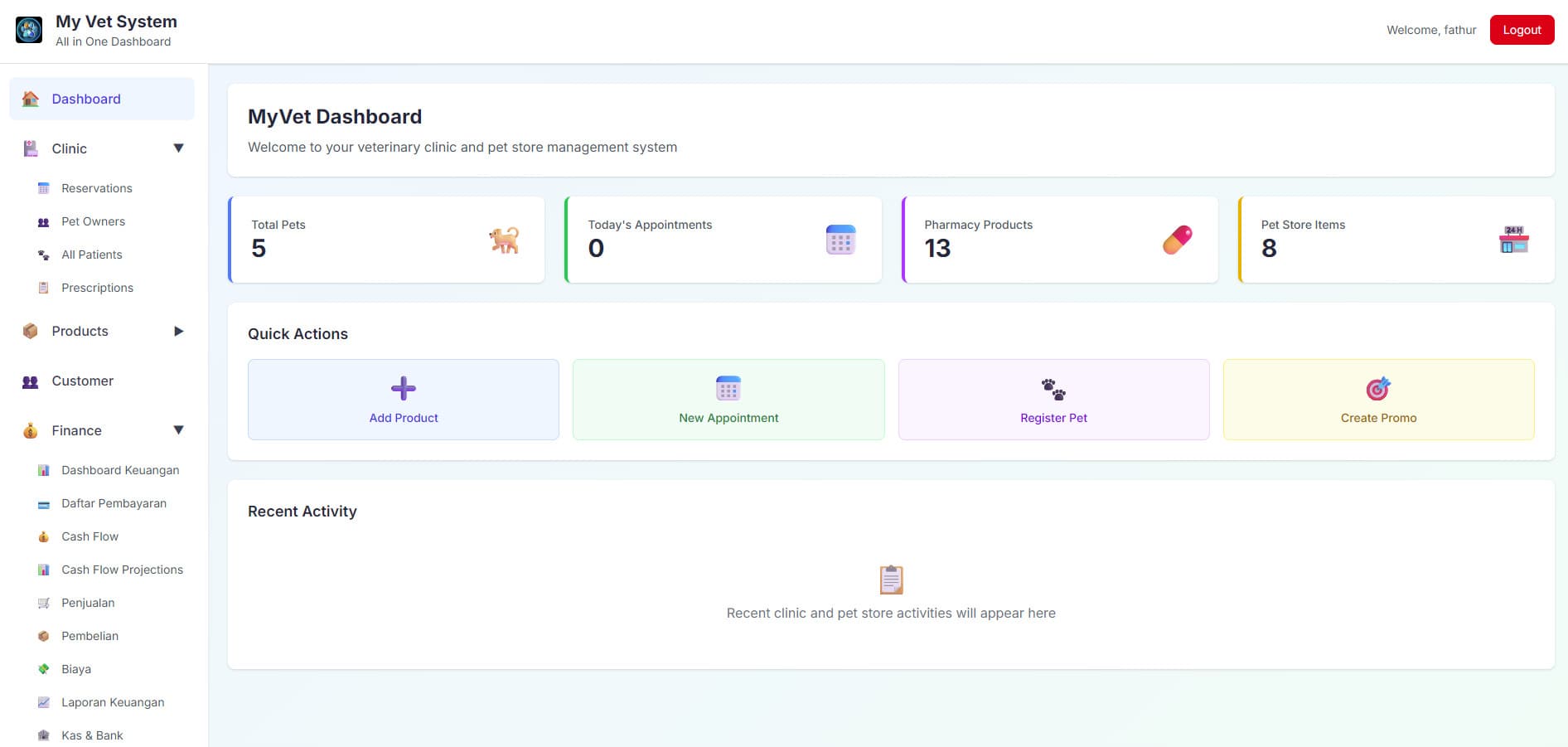Click the Laporan Keuangan chart icon

(44, 702)
